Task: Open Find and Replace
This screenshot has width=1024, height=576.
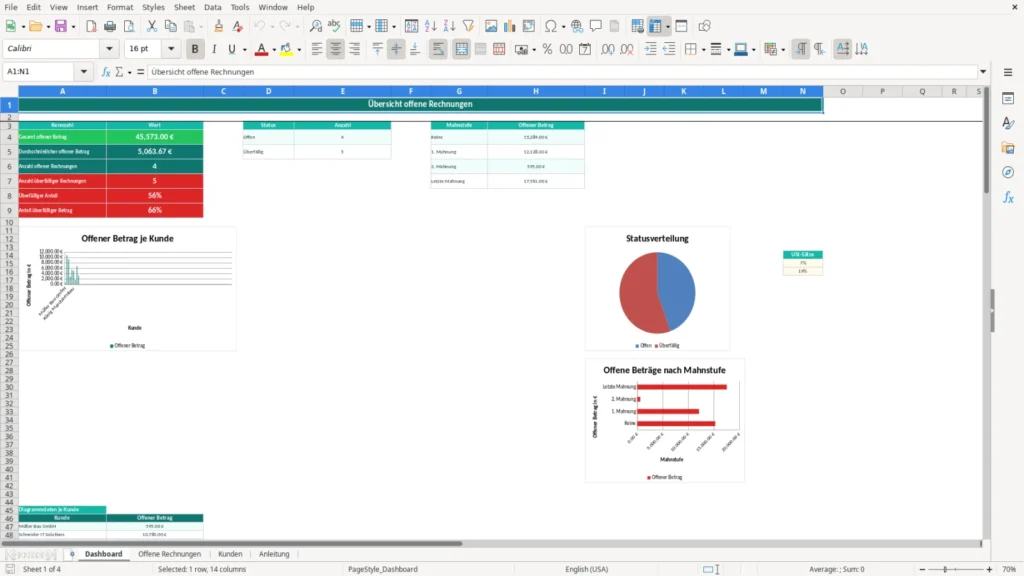Action: (315, 26)
